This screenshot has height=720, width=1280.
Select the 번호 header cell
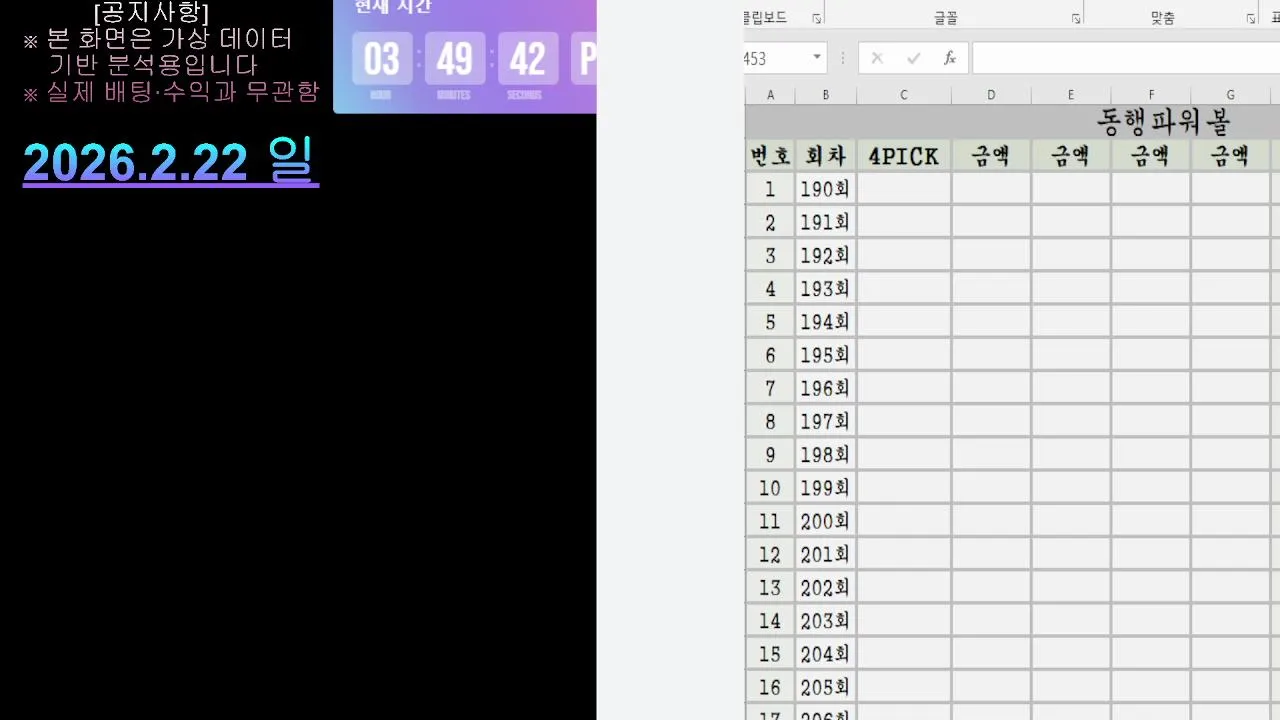770,156
